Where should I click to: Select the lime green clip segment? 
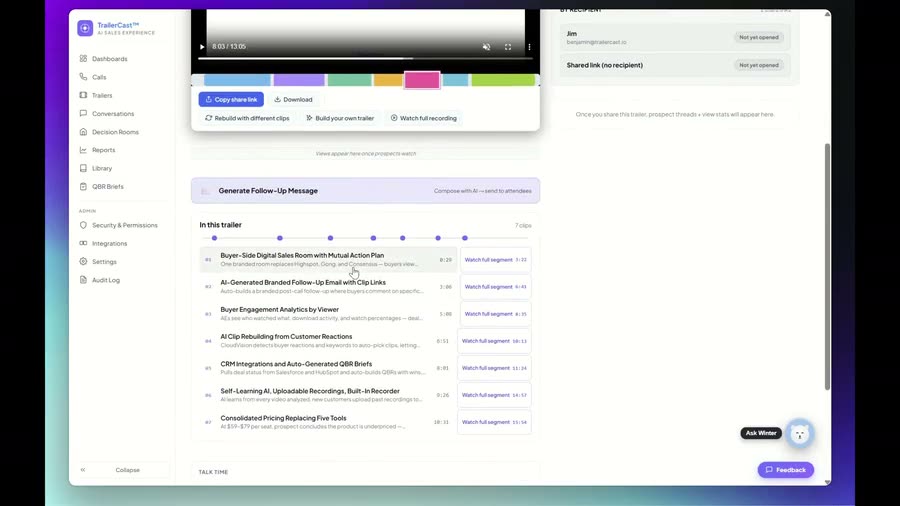pyautogui.click(x=503, y=80)
